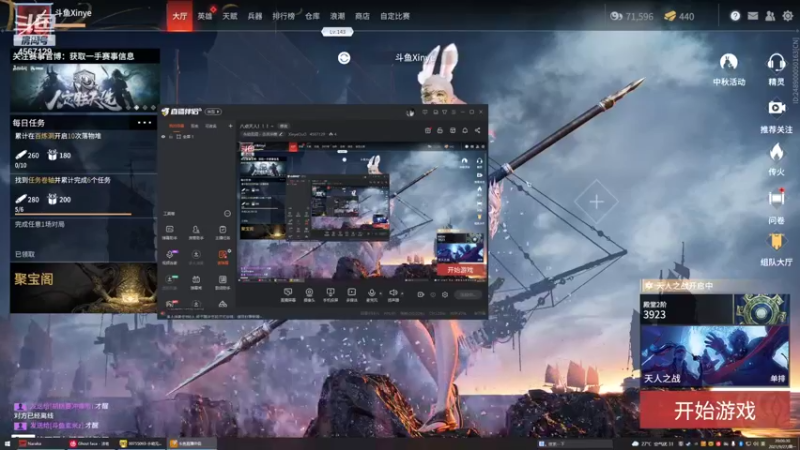800x450 pixels.
Task: Select the 大厅 lobby tab
Action: tap(180, 16)
